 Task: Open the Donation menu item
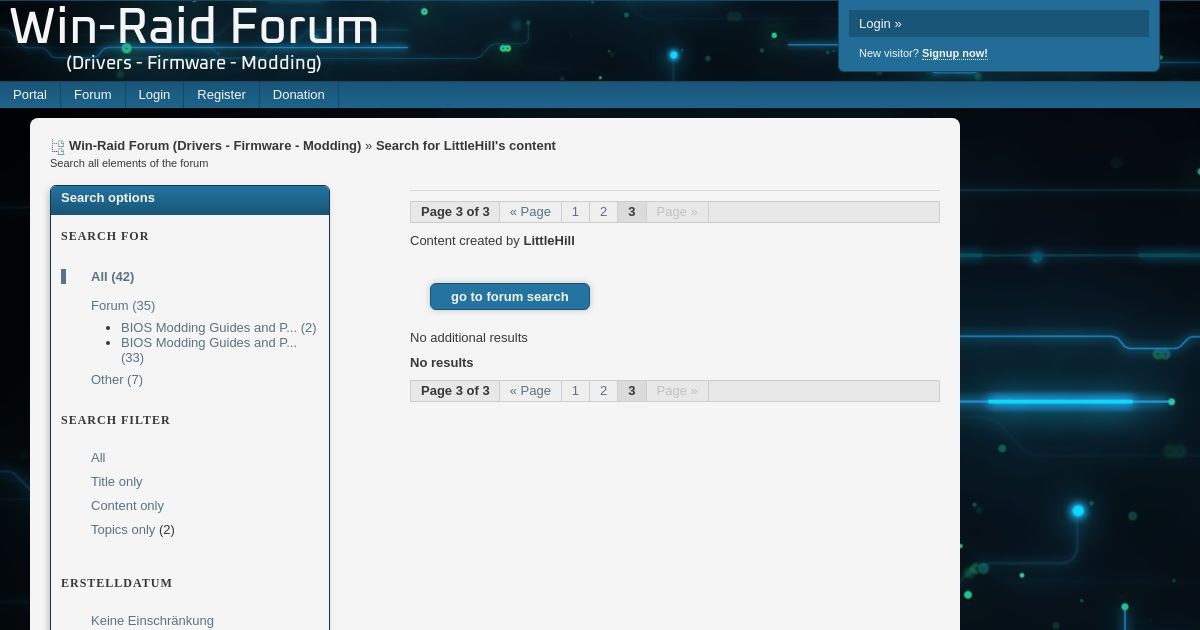point(299,94)
